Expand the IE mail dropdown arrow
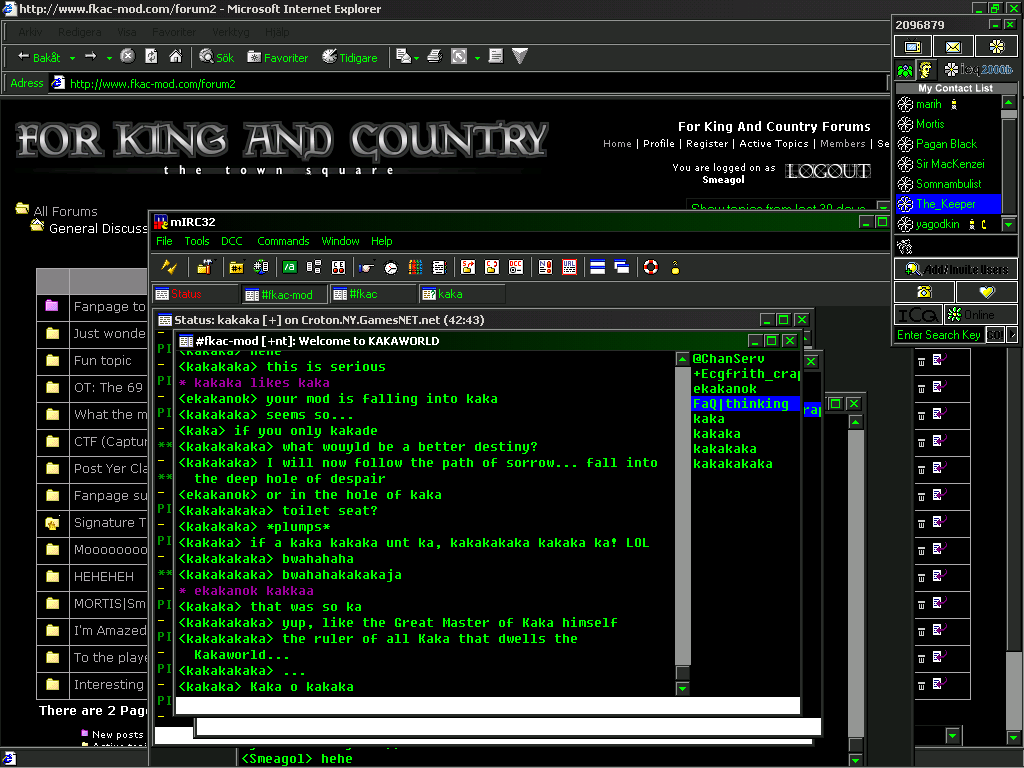The width and height of the screenshot is (1024, 768). [415, 57]
